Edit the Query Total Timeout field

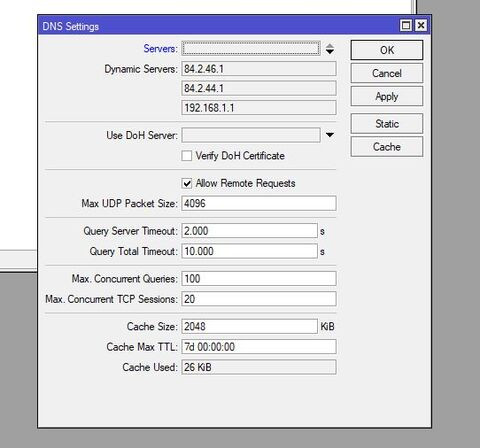coord(249,251)
